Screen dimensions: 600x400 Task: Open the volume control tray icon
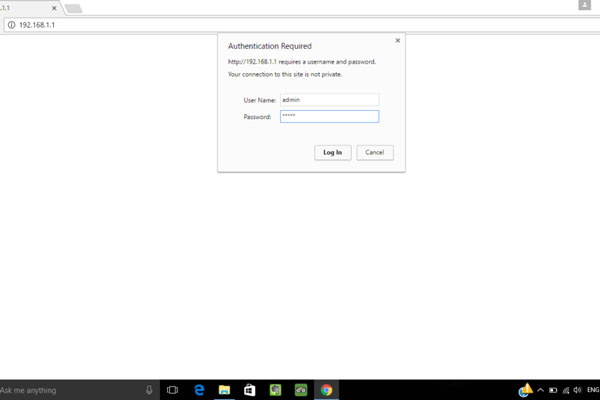[578, 390]
